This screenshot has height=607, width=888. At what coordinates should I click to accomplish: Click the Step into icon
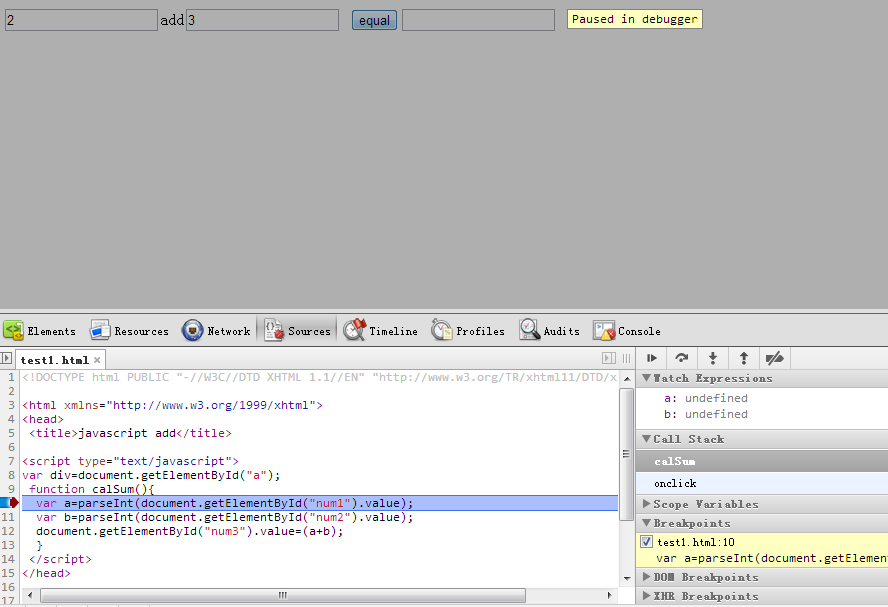713,358
